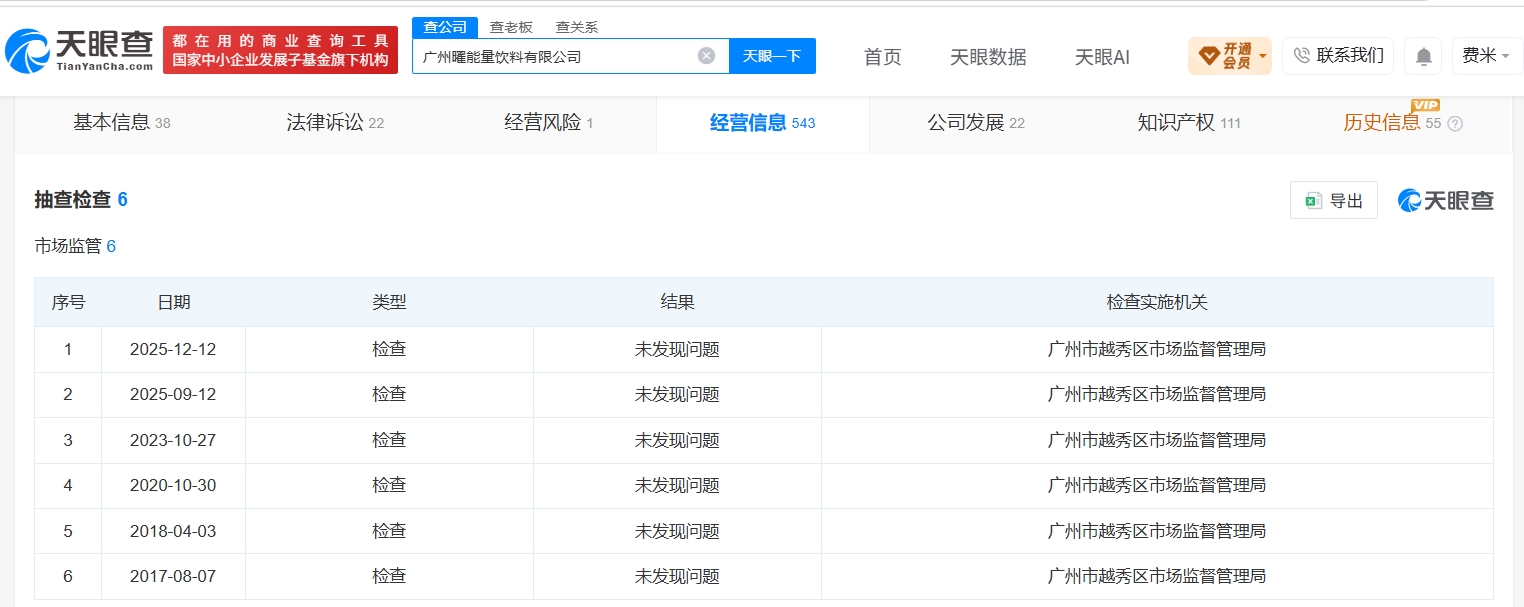The width and height of the screenshot is (1524, 607).
Task: Click the 类型 column header
Action: pos(389,302)
